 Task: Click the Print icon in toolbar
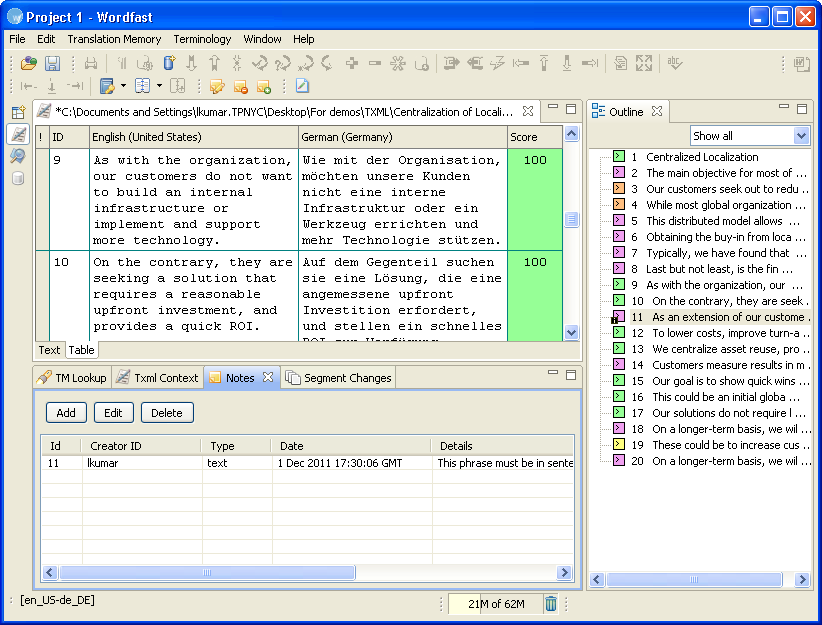click(x=91, y=63)
